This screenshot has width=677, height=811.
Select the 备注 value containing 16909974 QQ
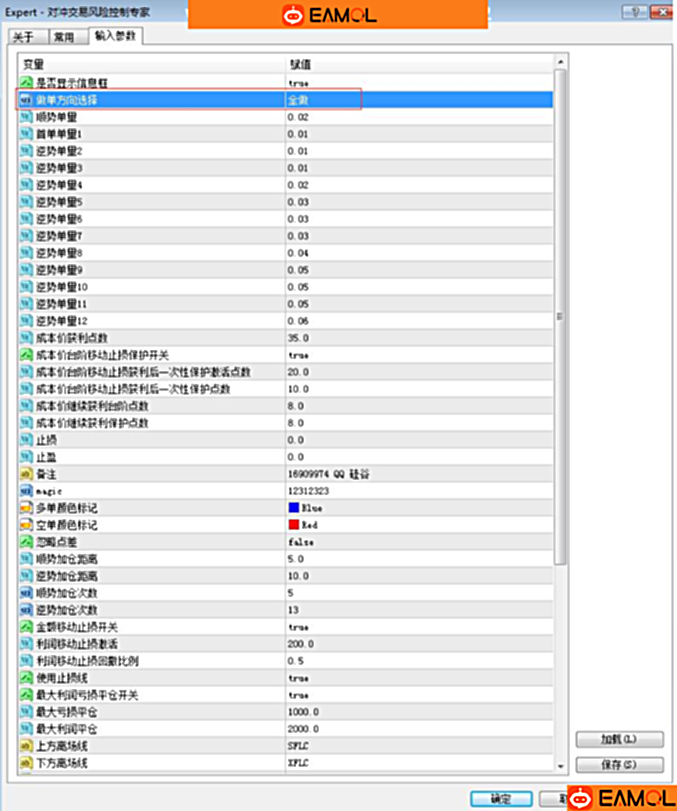click(x=328, y=474)
